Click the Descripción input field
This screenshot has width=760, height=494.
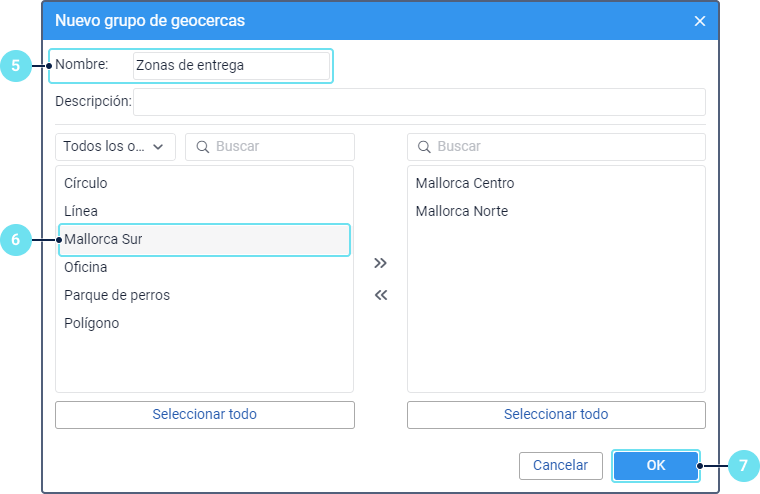pos(419,102)
